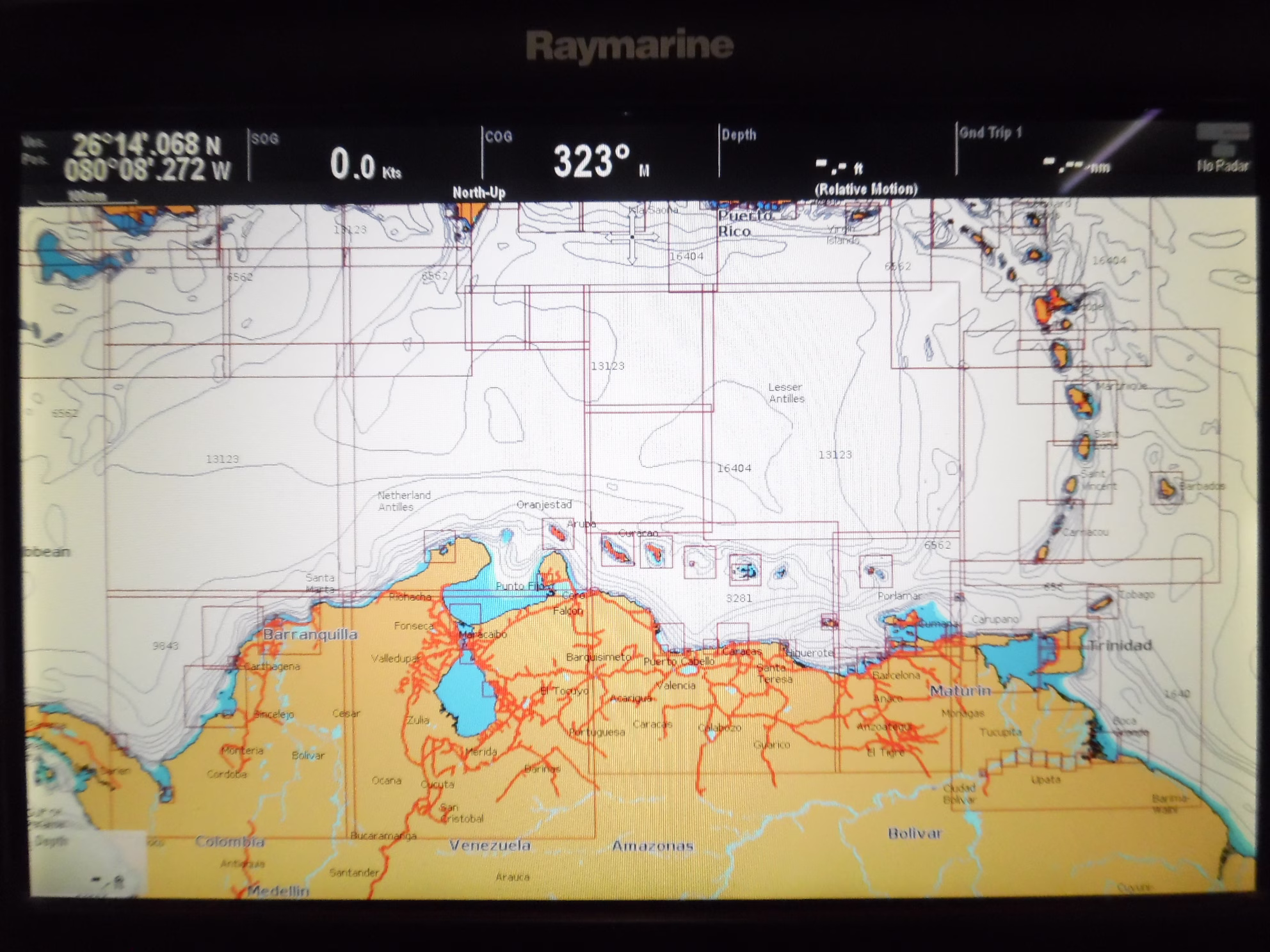Tap the Carriacou label
Screen dimensions: 1270x952
tap(1086, 532)
